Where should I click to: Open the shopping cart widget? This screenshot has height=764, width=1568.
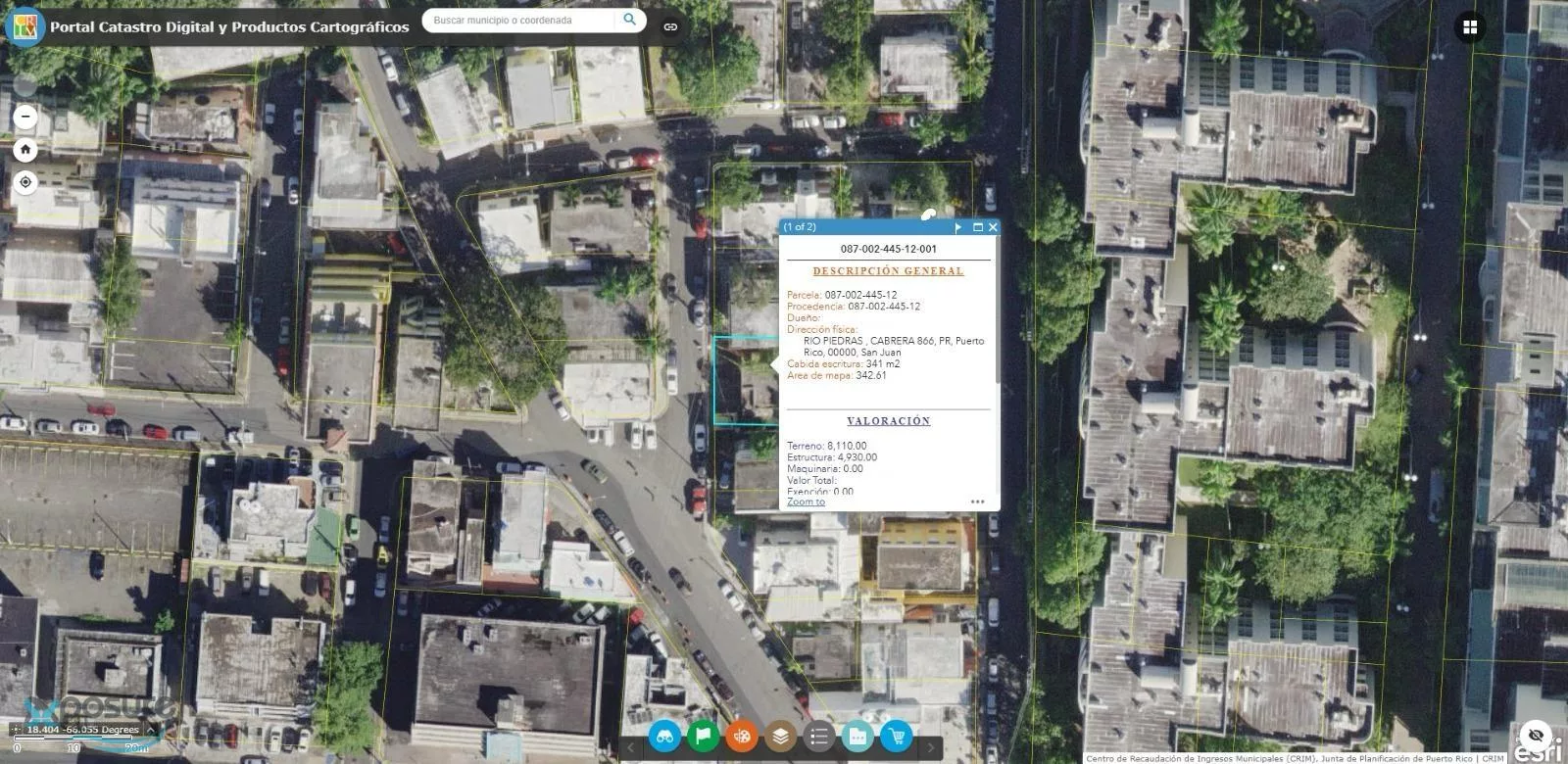pos(896,736)
